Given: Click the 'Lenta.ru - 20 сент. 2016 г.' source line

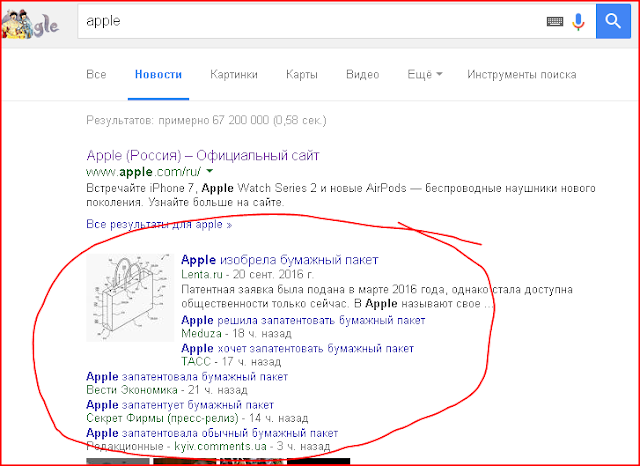Looking at the screenshot, I should point(247,274).
